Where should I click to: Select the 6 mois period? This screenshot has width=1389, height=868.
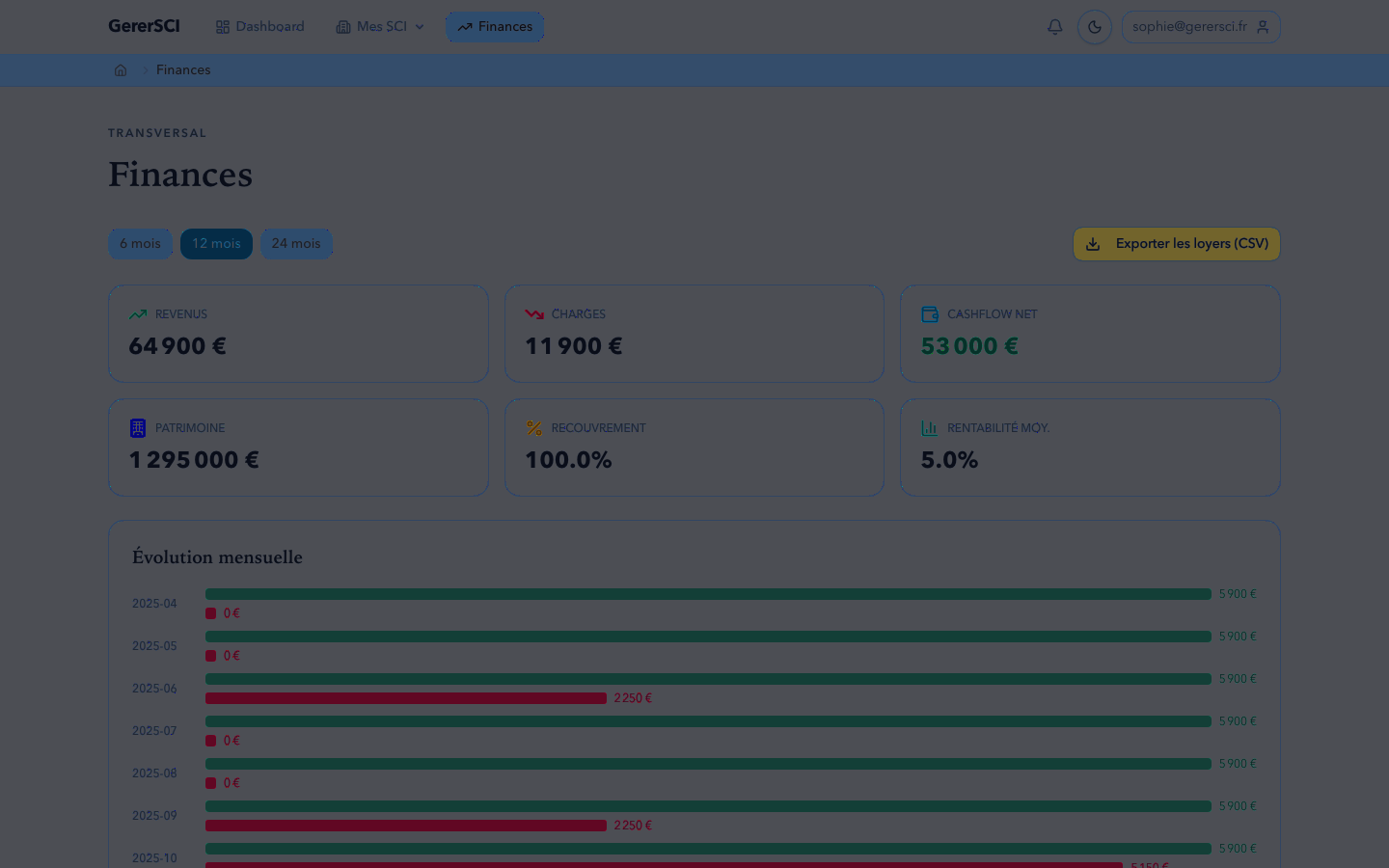click(140, 244)
